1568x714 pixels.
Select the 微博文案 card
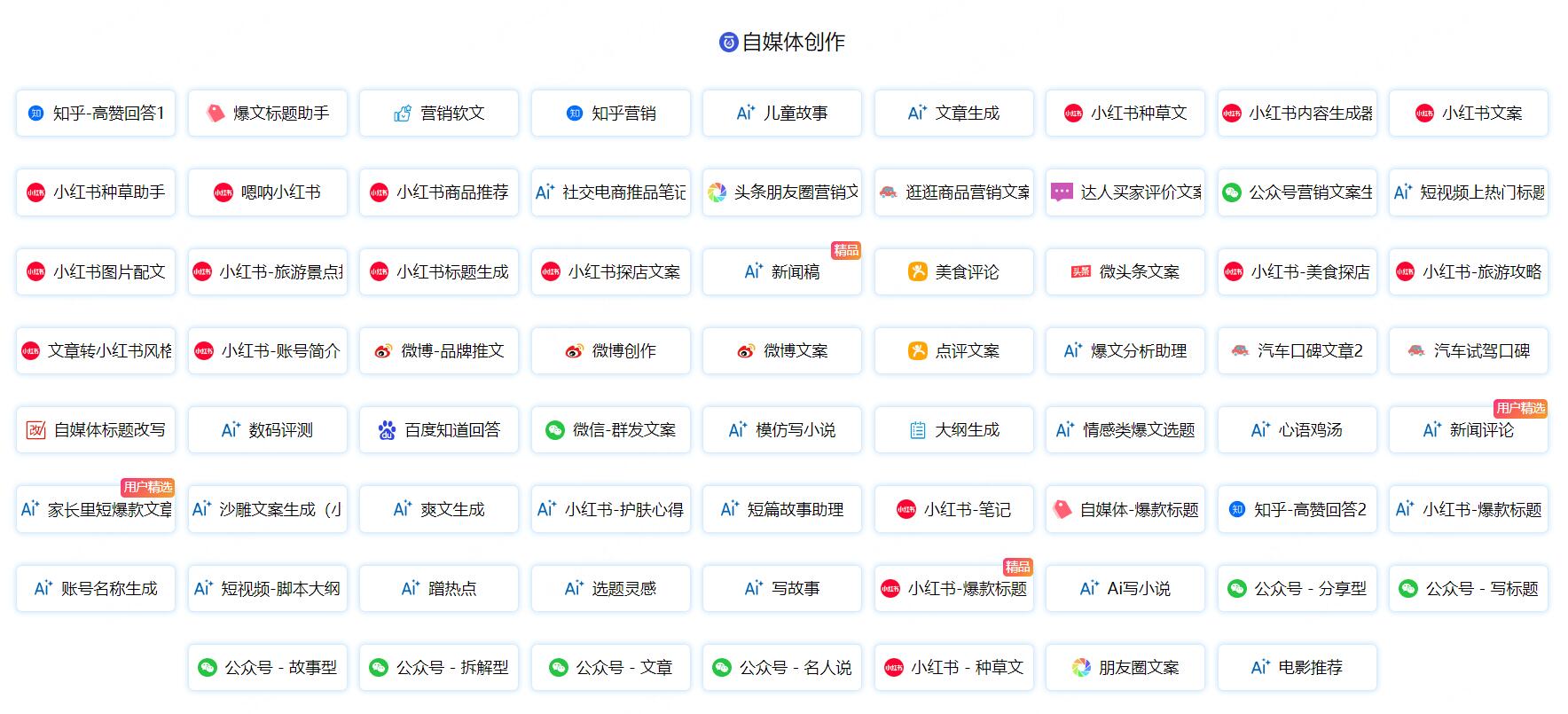coord(782,351)
